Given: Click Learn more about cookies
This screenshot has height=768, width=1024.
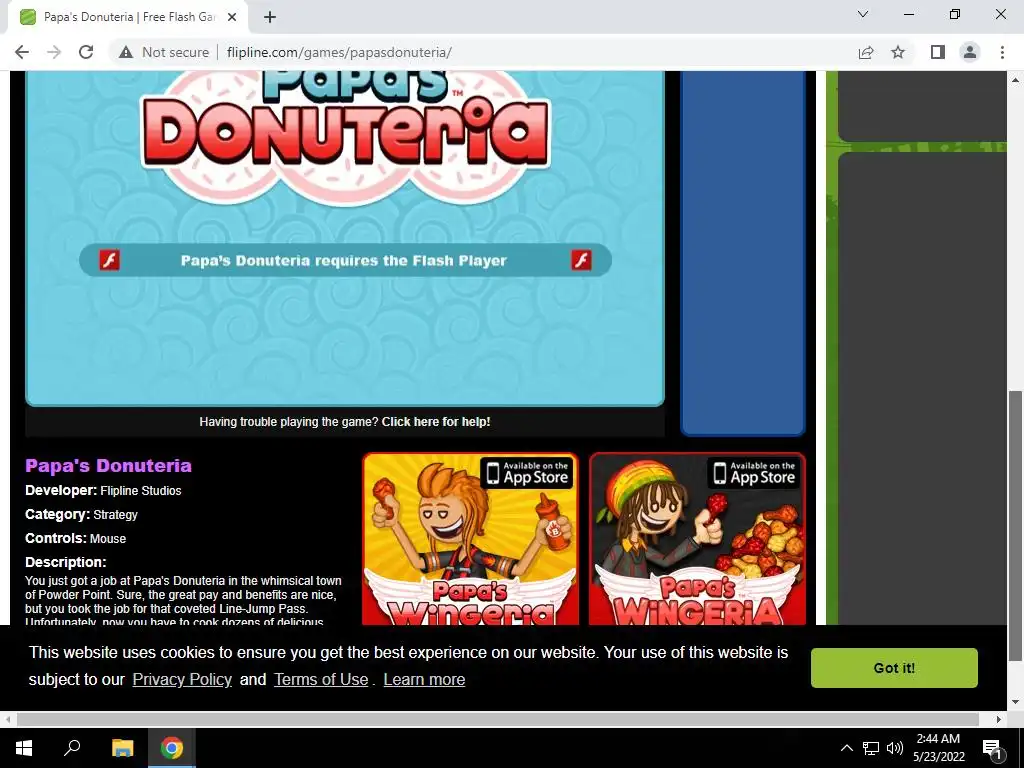Looking at the screenshot, I should click(424, 679).
